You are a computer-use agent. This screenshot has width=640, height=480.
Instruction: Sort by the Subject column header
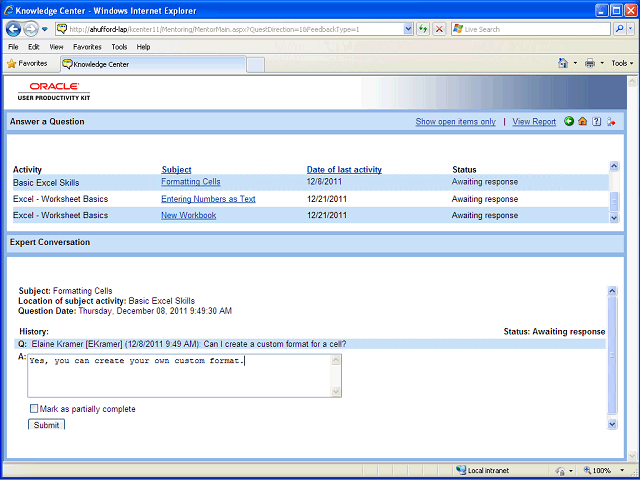point(176,170)
